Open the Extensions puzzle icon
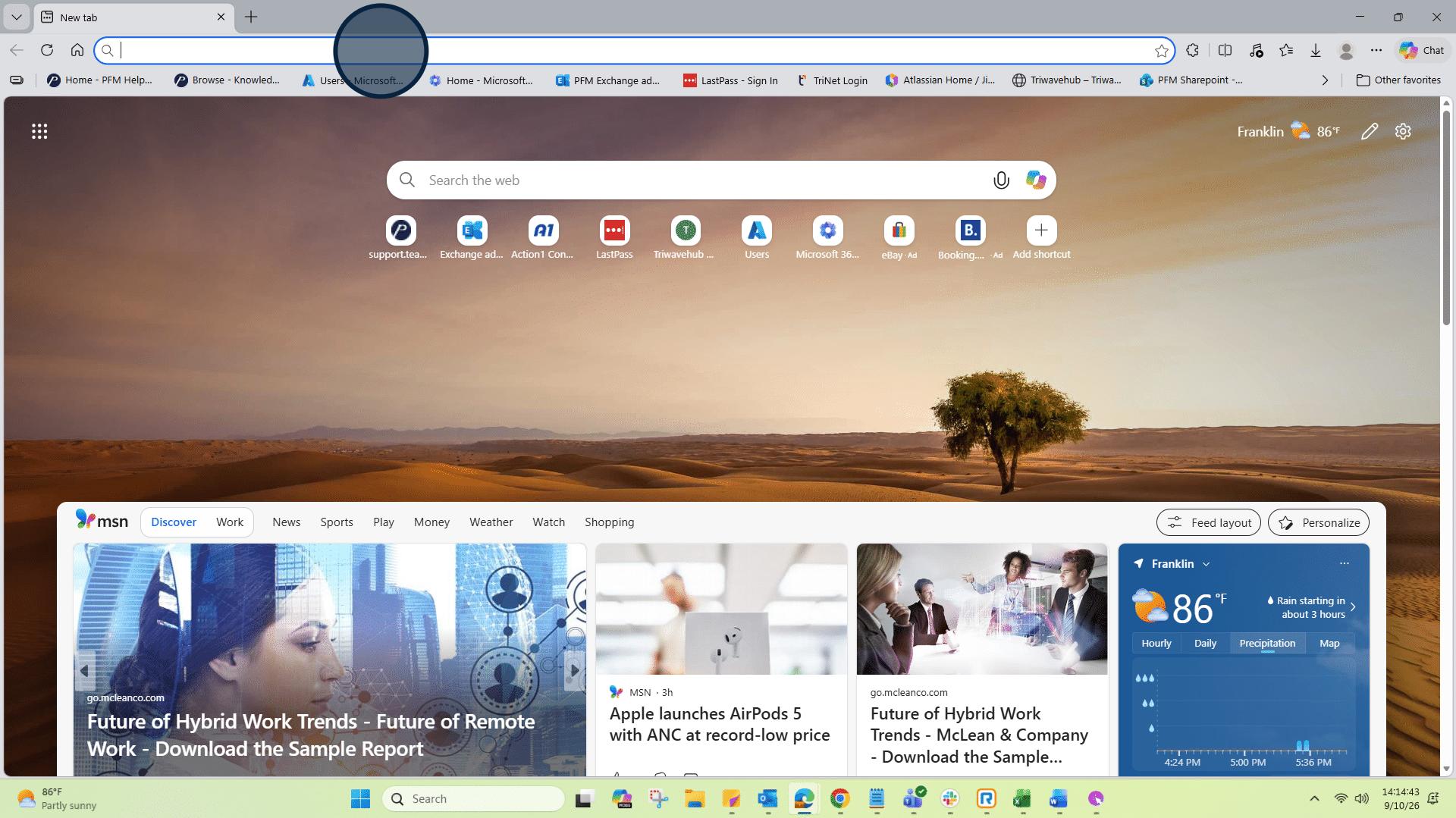The image size is (1456, 818). (x=1193, y=50)
